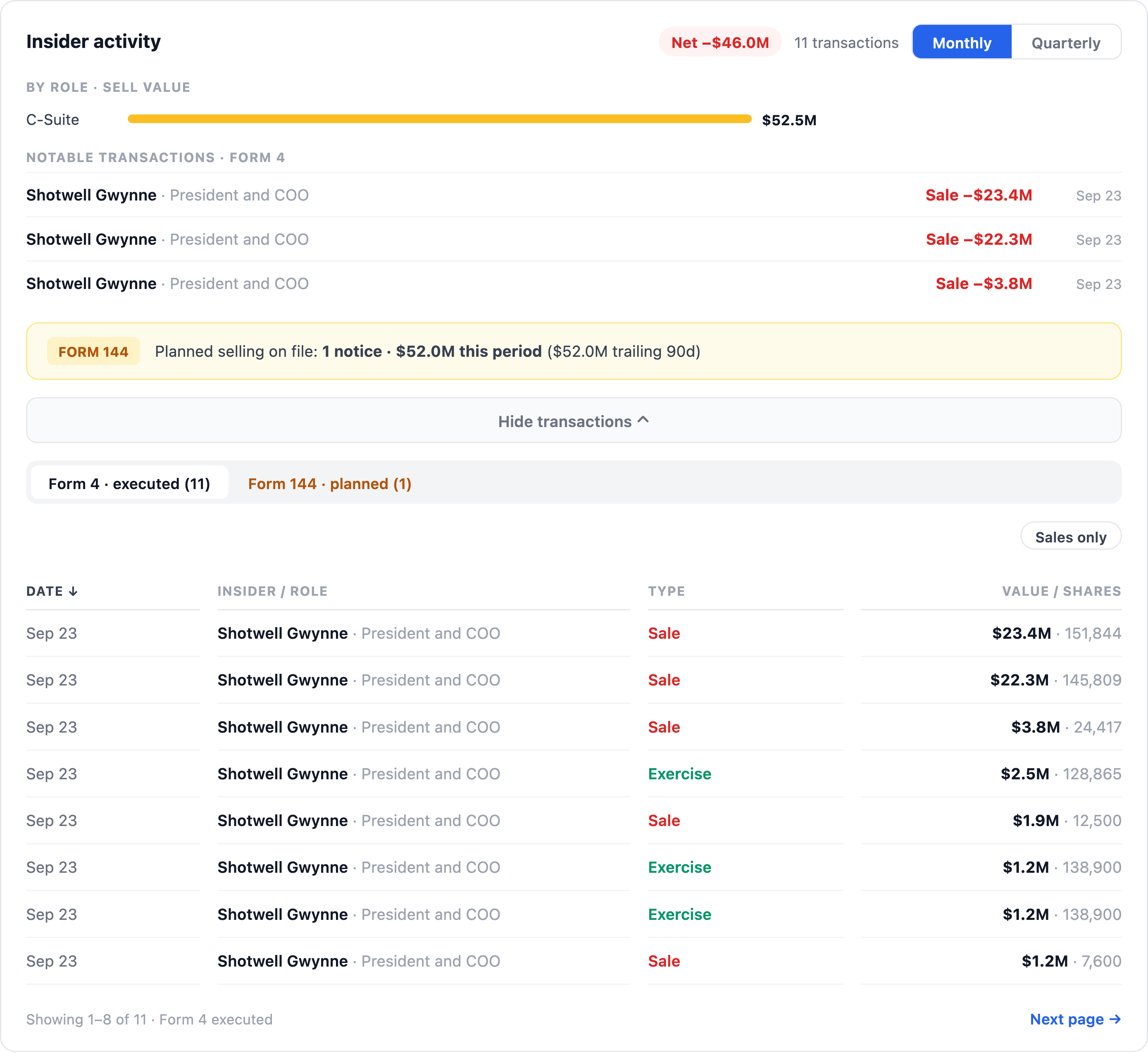Image resolution: width=1148 pixels, height=1053 pixels.
Task: Click the FORM 144 badge
Action: pyautogui.click(x=93, y=351)
